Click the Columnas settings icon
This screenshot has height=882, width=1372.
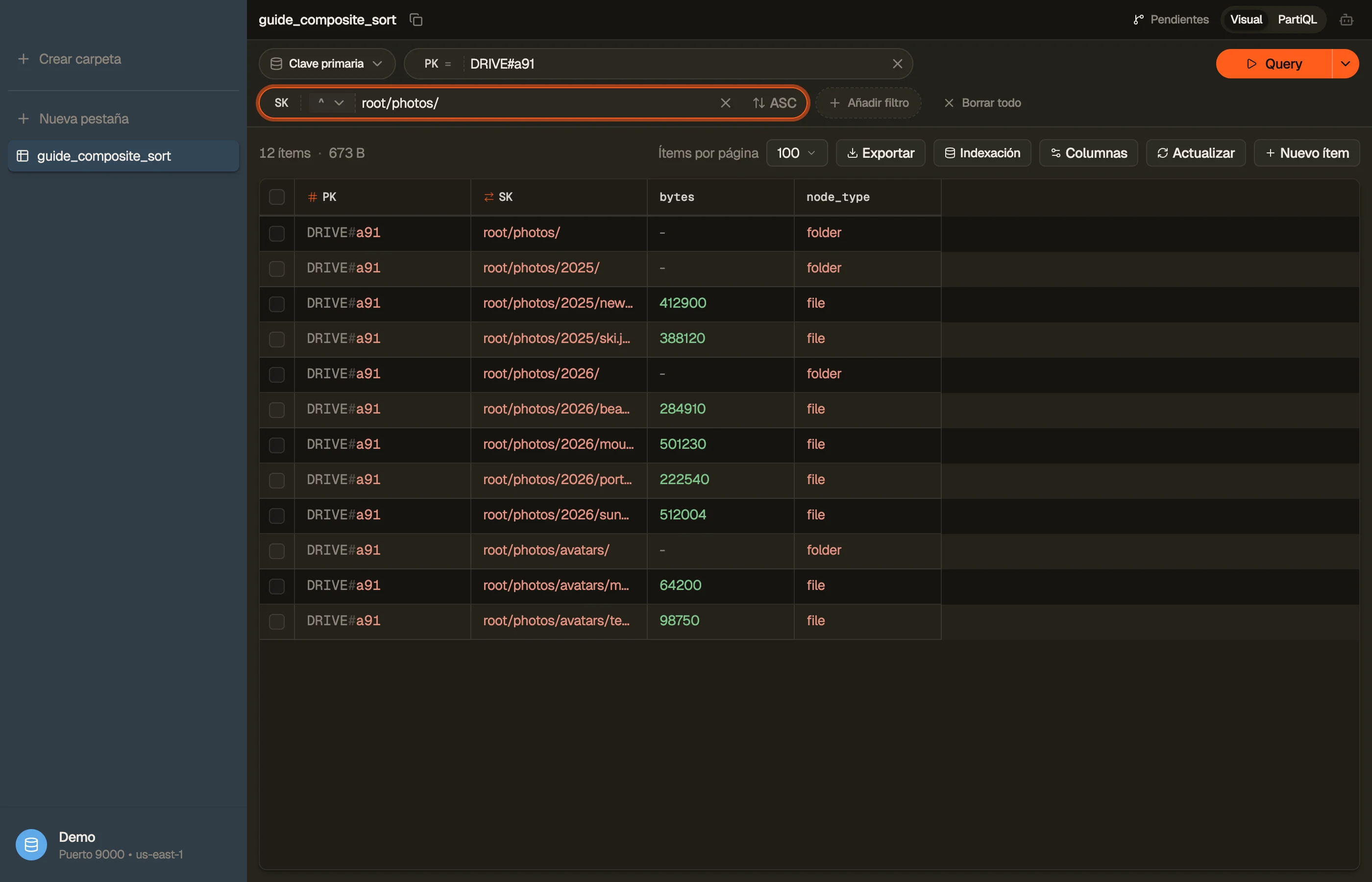coord(1055,153)
